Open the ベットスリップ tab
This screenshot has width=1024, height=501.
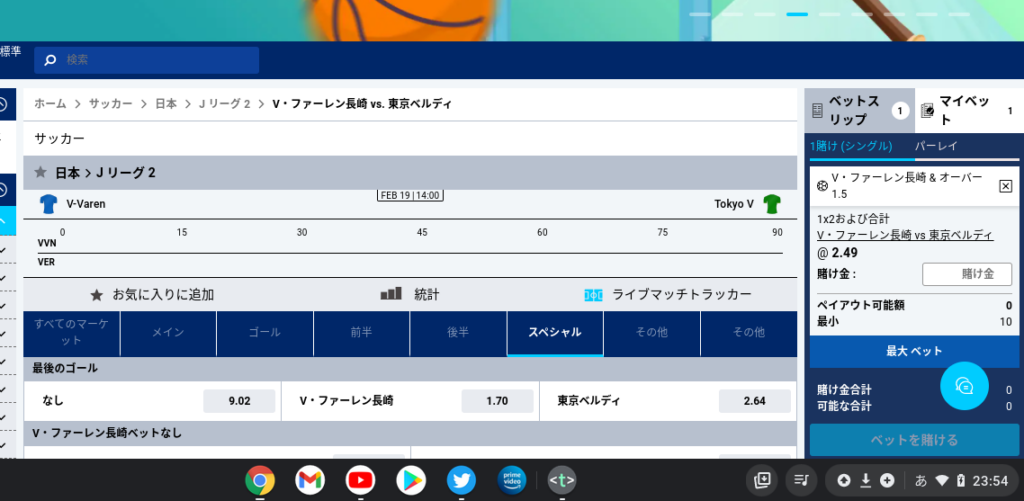pos(859,110)
